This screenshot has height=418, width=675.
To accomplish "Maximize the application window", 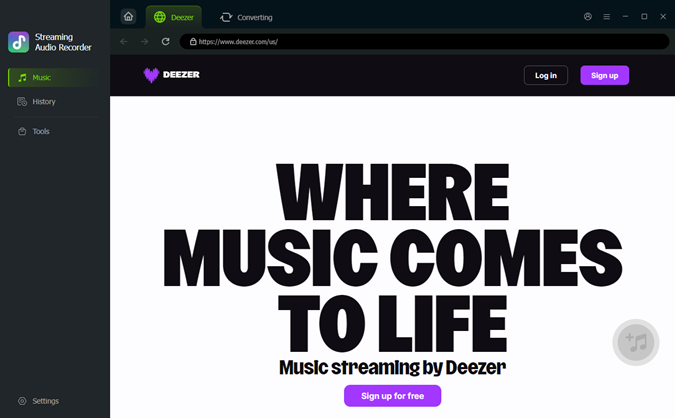I will point(644,16).
